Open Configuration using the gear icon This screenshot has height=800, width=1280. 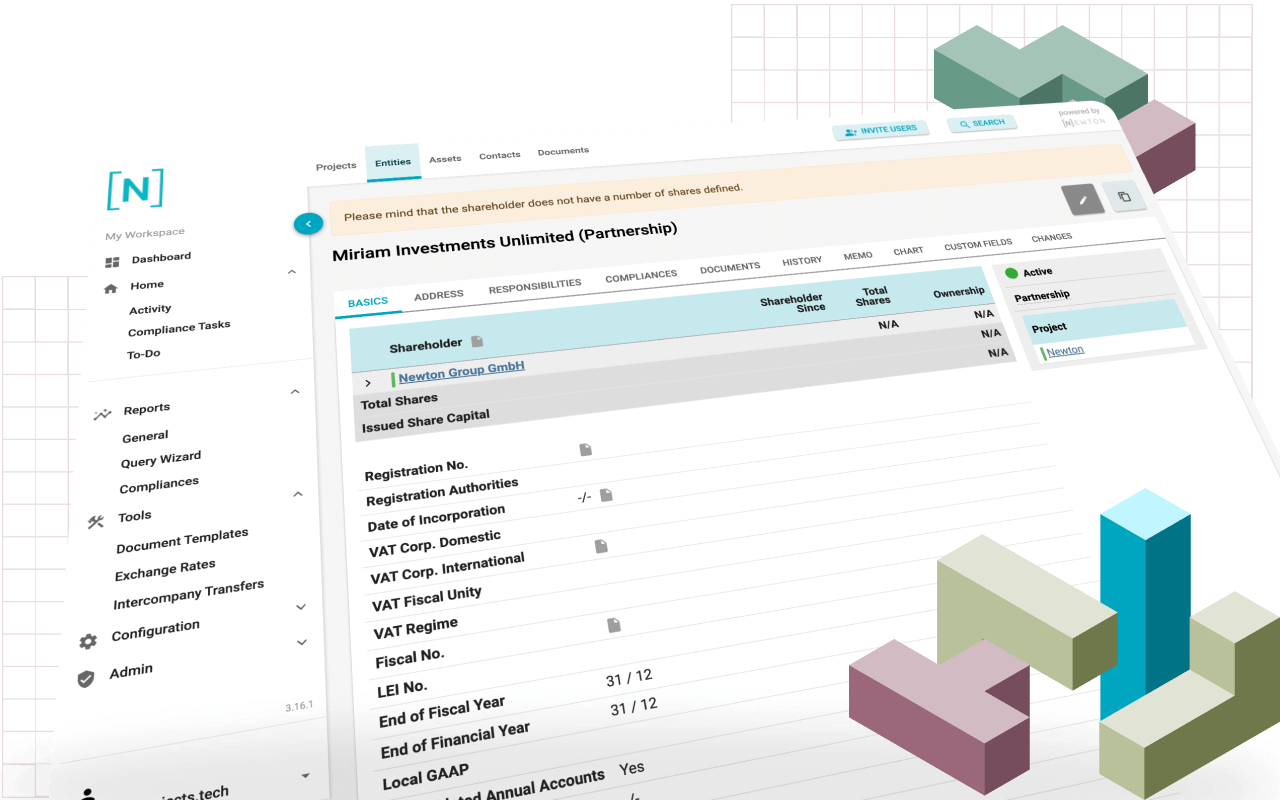(x=87, y=643)
